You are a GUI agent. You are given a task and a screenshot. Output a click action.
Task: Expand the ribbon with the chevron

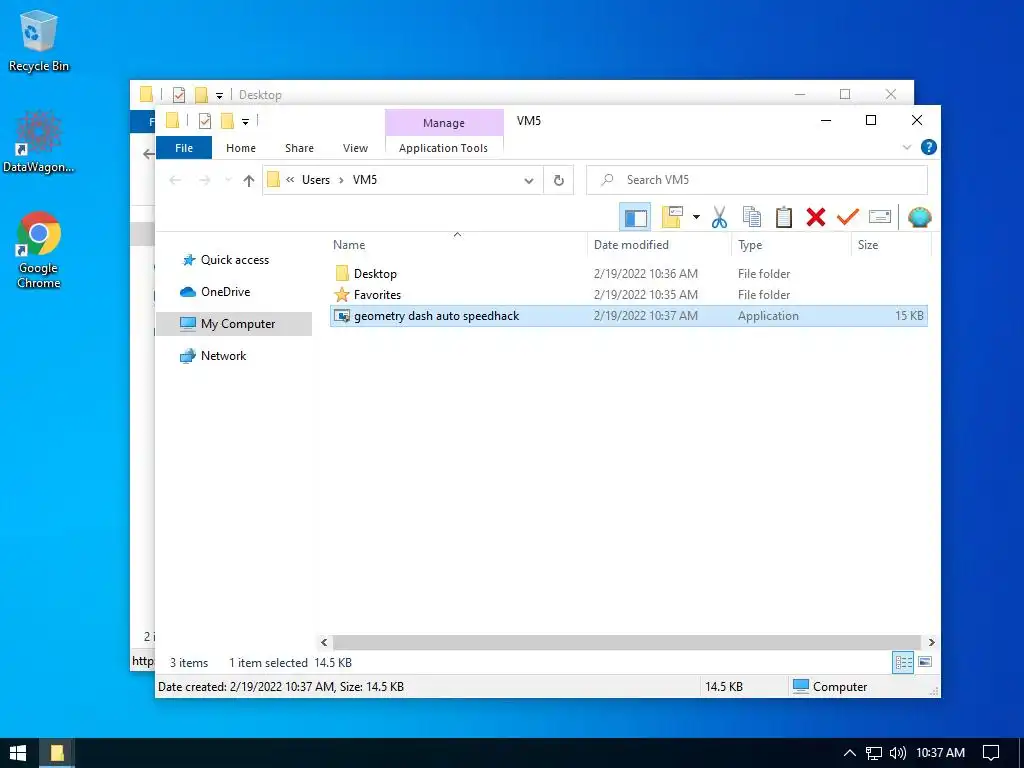[906, 148]
